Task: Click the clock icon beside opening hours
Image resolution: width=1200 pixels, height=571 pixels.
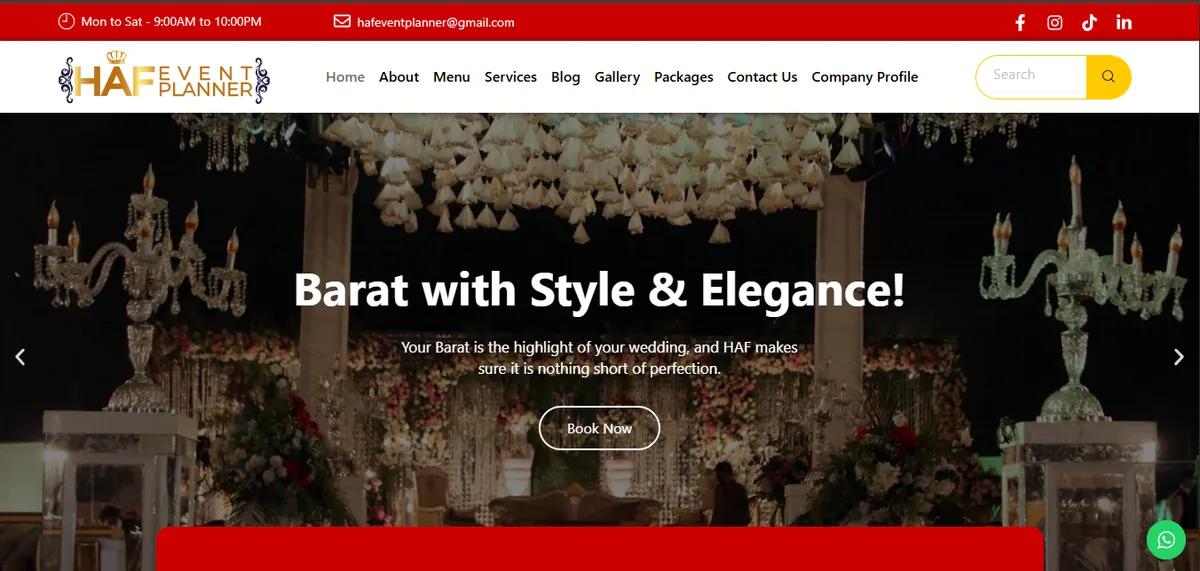Action: pyautogui.click(x=66, y=21)
